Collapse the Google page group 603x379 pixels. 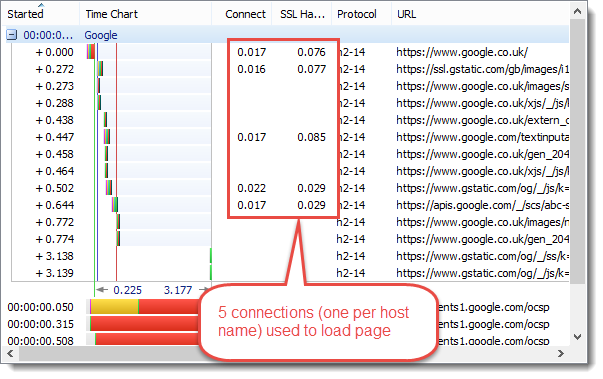coord(12,35)
